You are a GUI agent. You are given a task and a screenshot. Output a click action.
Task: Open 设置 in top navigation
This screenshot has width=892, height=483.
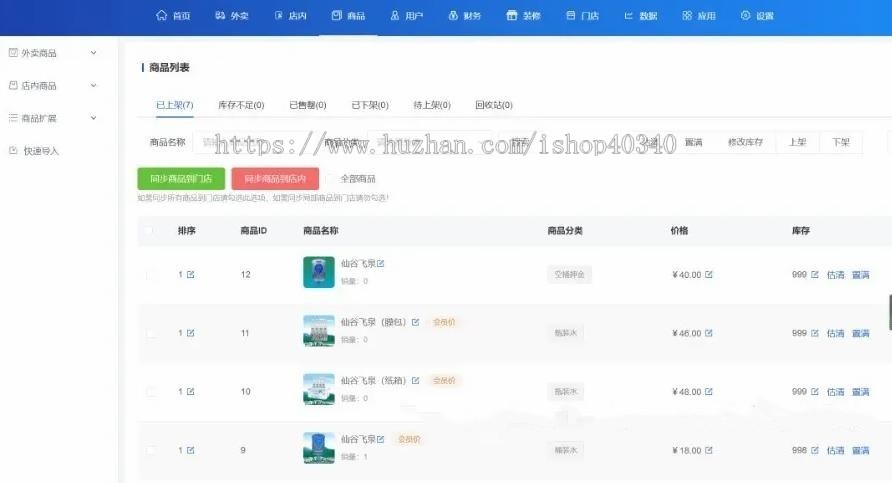(757, 16)
